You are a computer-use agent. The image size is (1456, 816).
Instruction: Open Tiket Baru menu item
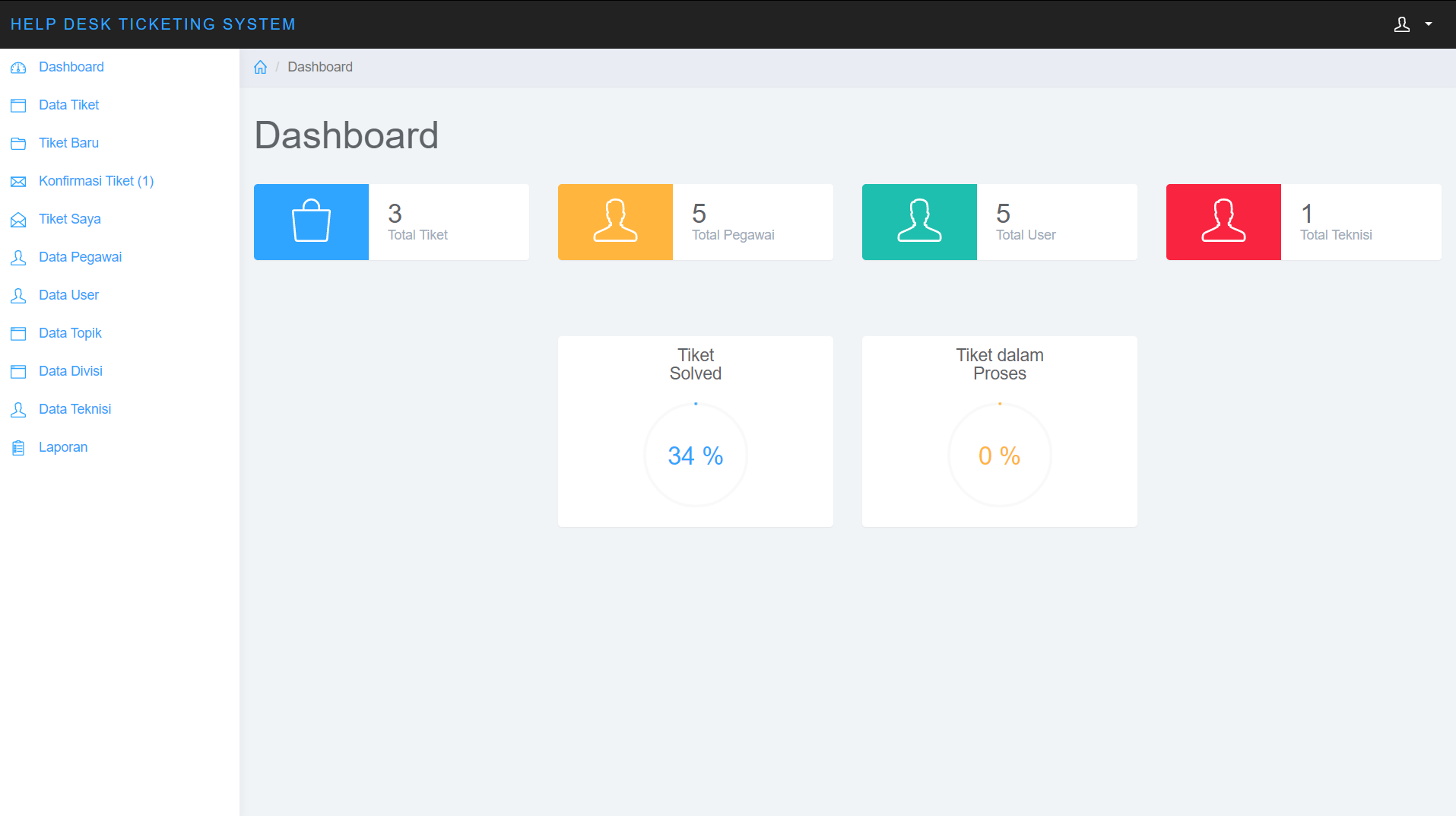pyautogui.click(x=68, y=143)
